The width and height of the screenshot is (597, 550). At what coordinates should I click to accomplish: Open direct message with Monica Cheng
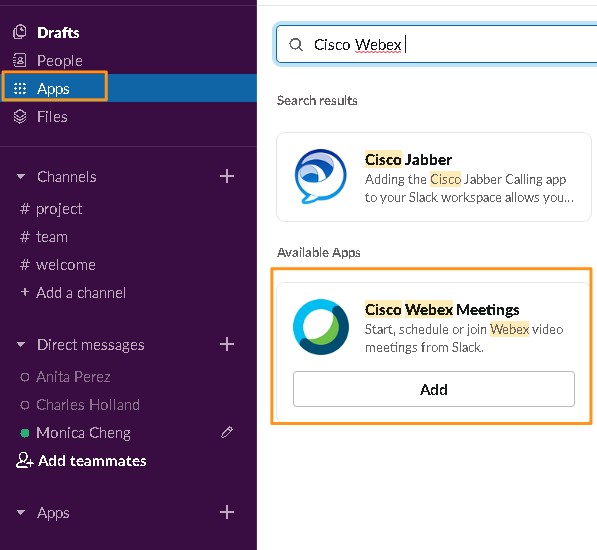(128, 433)
